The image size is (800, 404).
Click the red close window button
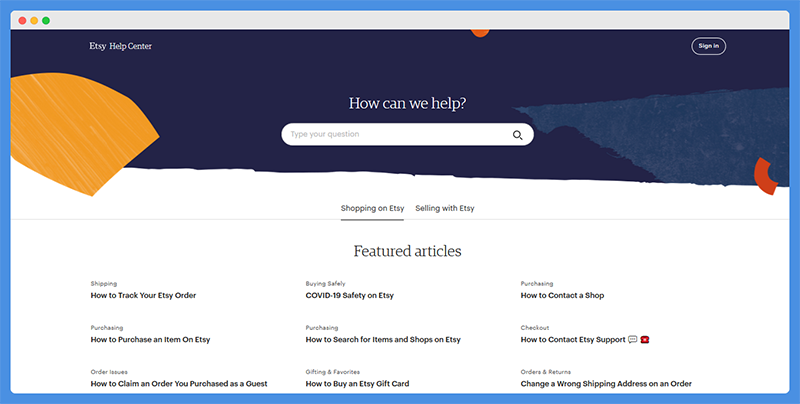22,20
